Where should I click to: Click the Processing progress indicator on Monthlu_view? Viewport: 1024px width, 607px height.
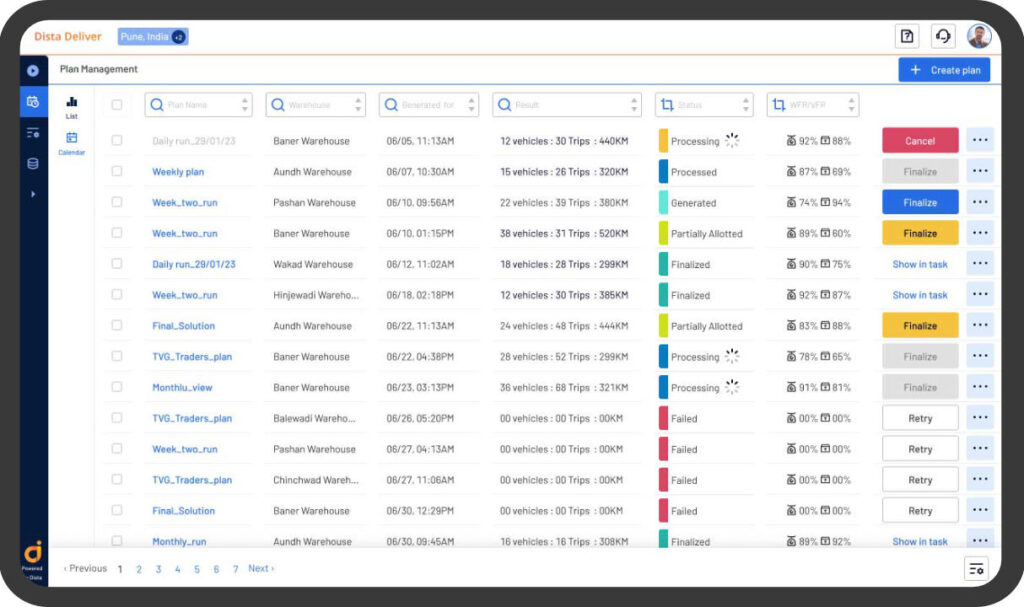(x=732, y=387)
